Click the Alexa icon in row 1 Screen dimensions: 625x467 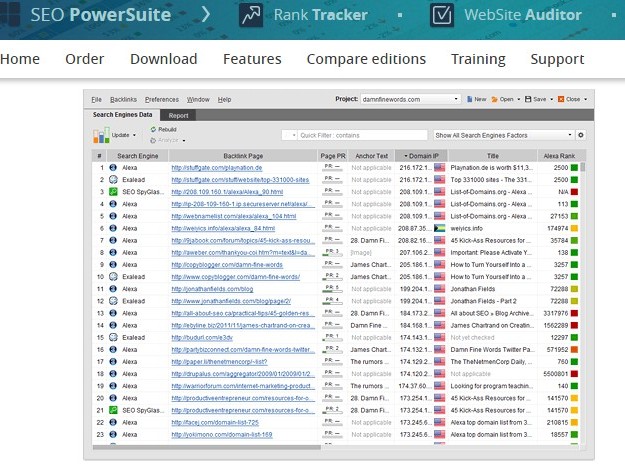tap(113, 168)
